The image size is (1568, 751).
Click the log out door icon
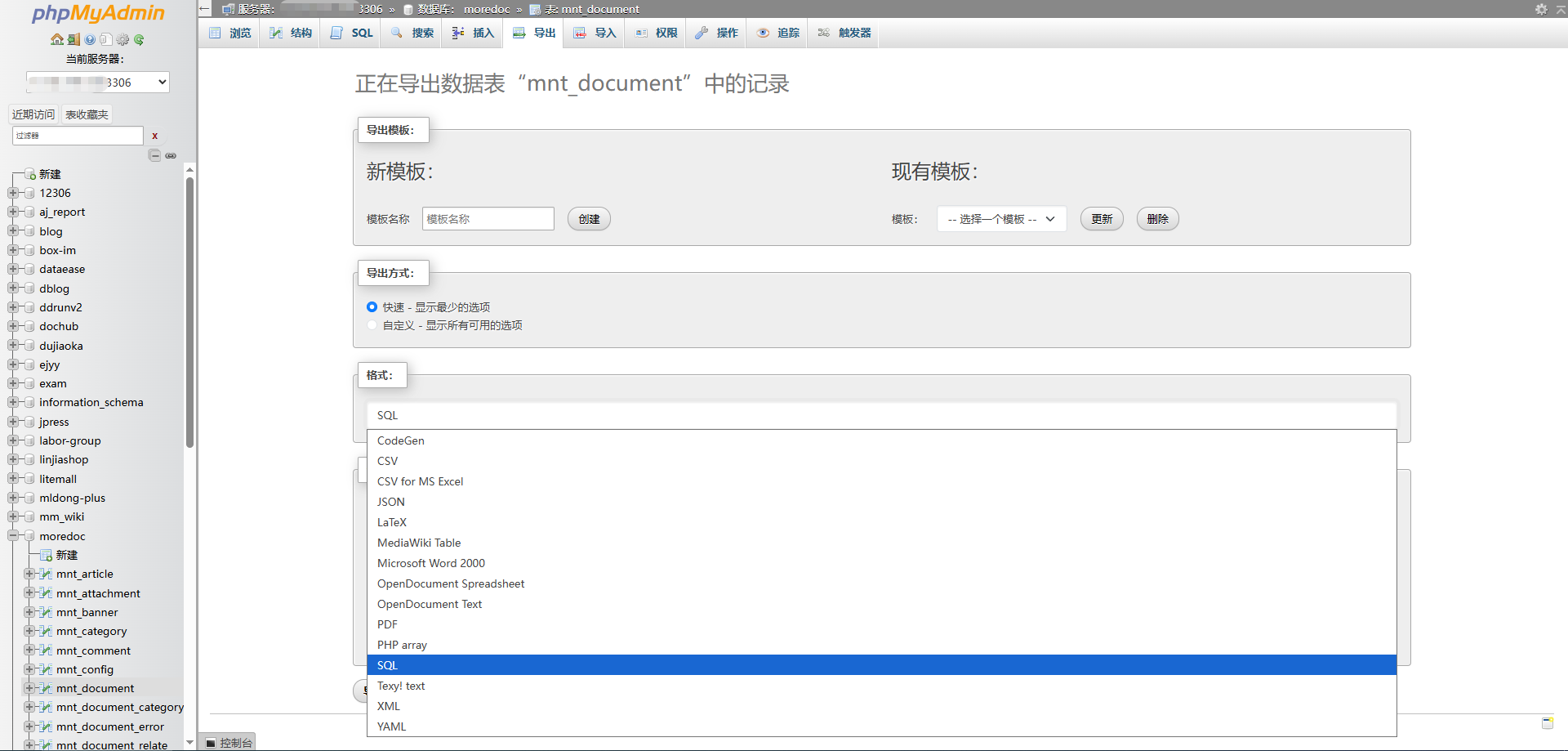(73, 39)
